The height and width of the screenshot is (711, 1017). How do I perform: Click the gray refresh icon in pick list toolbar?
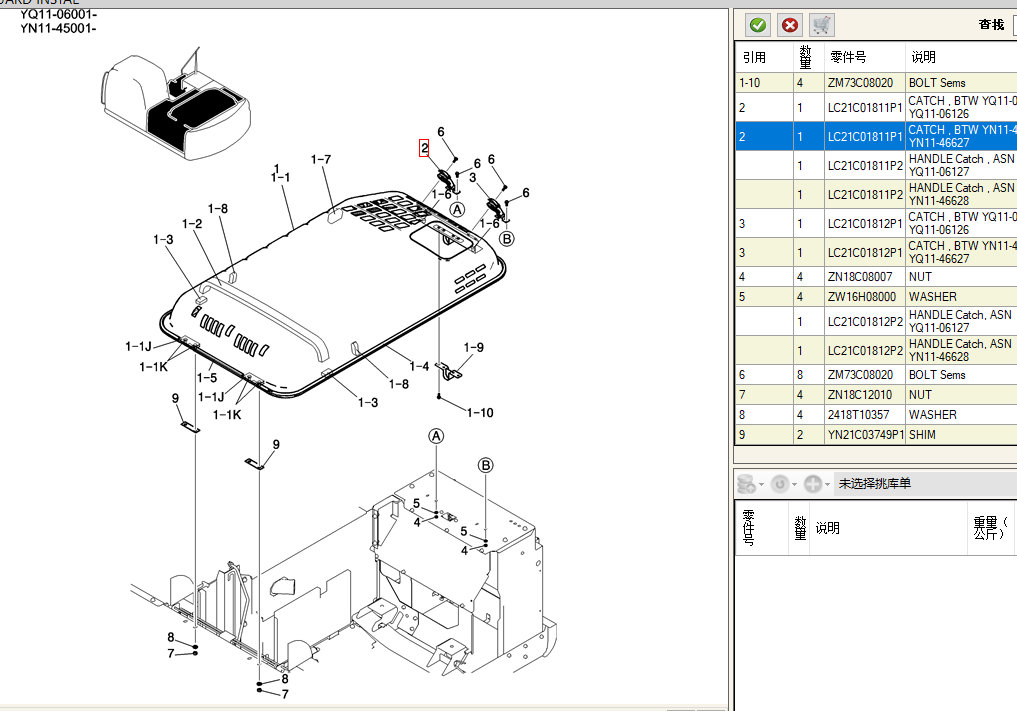click(x=780, y=484)
